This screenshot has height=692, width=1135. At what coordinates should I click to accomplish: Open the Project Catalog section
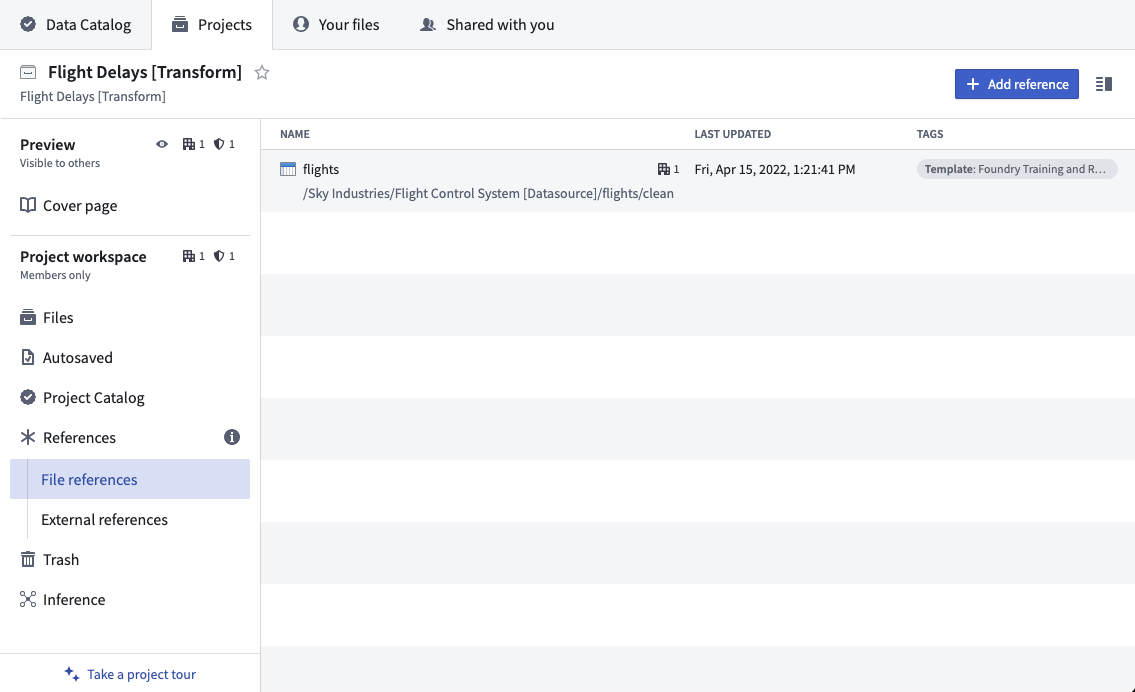coord(130,397)
